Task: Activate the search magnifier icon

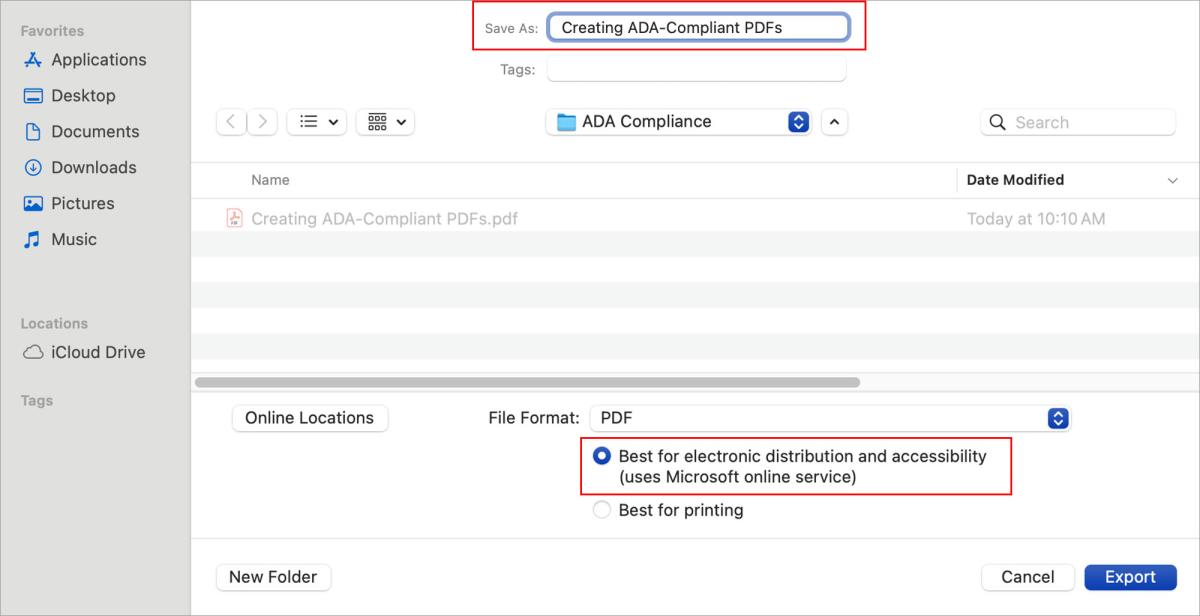Action: [x=997, y=121]
